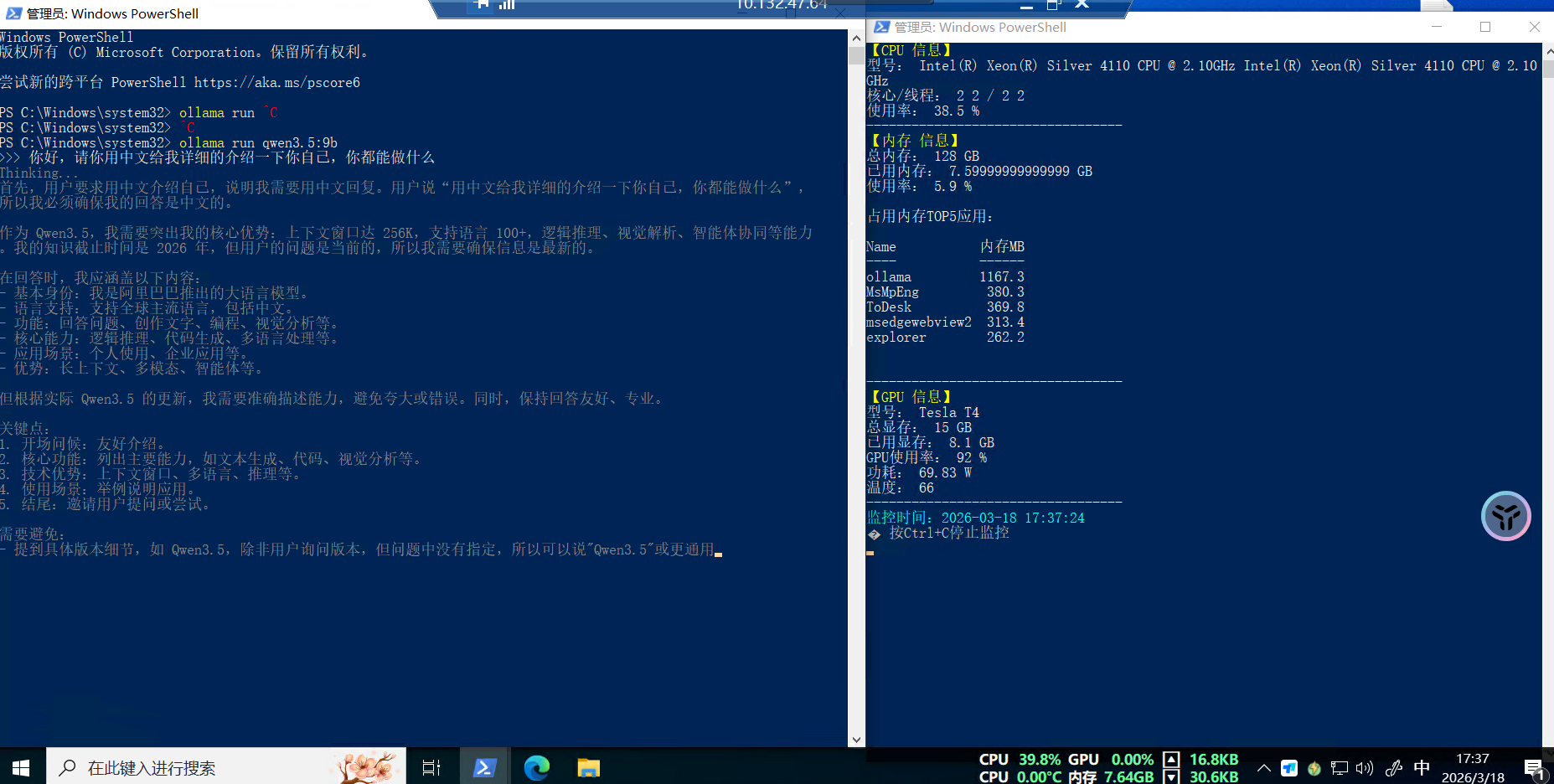This screenshot has width=1554, height=784.
Task: Click the msedgewebview2 313.4 memory row
Action: (946, 322)
